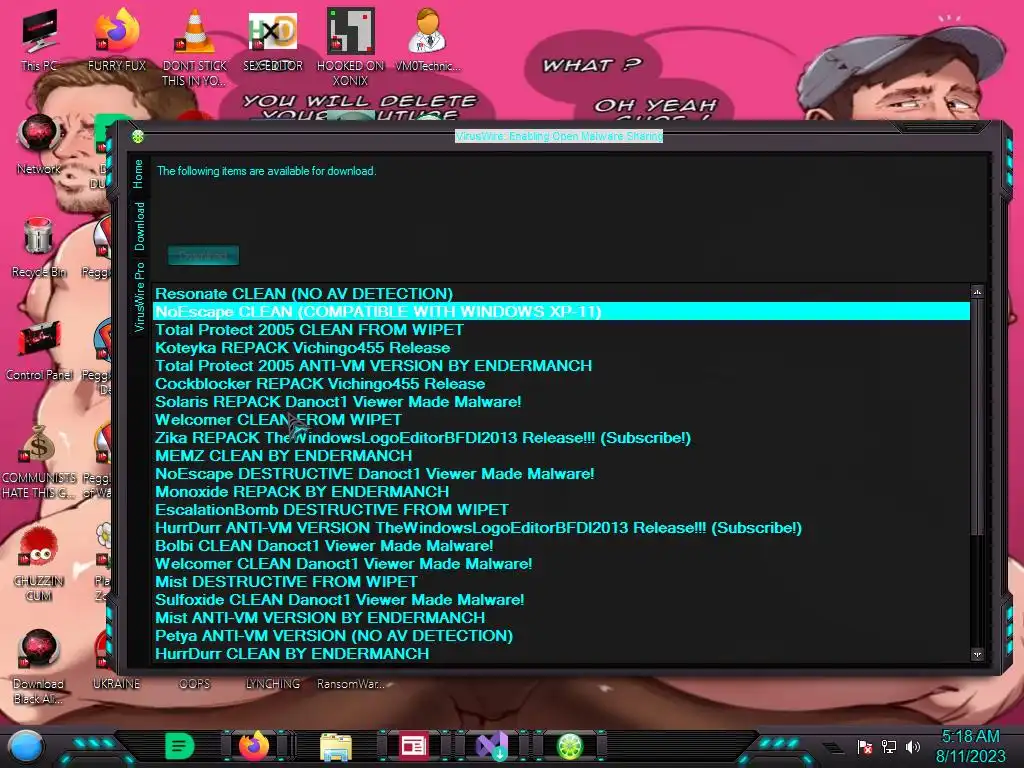Switch to VirusWire lime taskbar icon
This screenshot has width=1024, height=768.
[569, 746]
